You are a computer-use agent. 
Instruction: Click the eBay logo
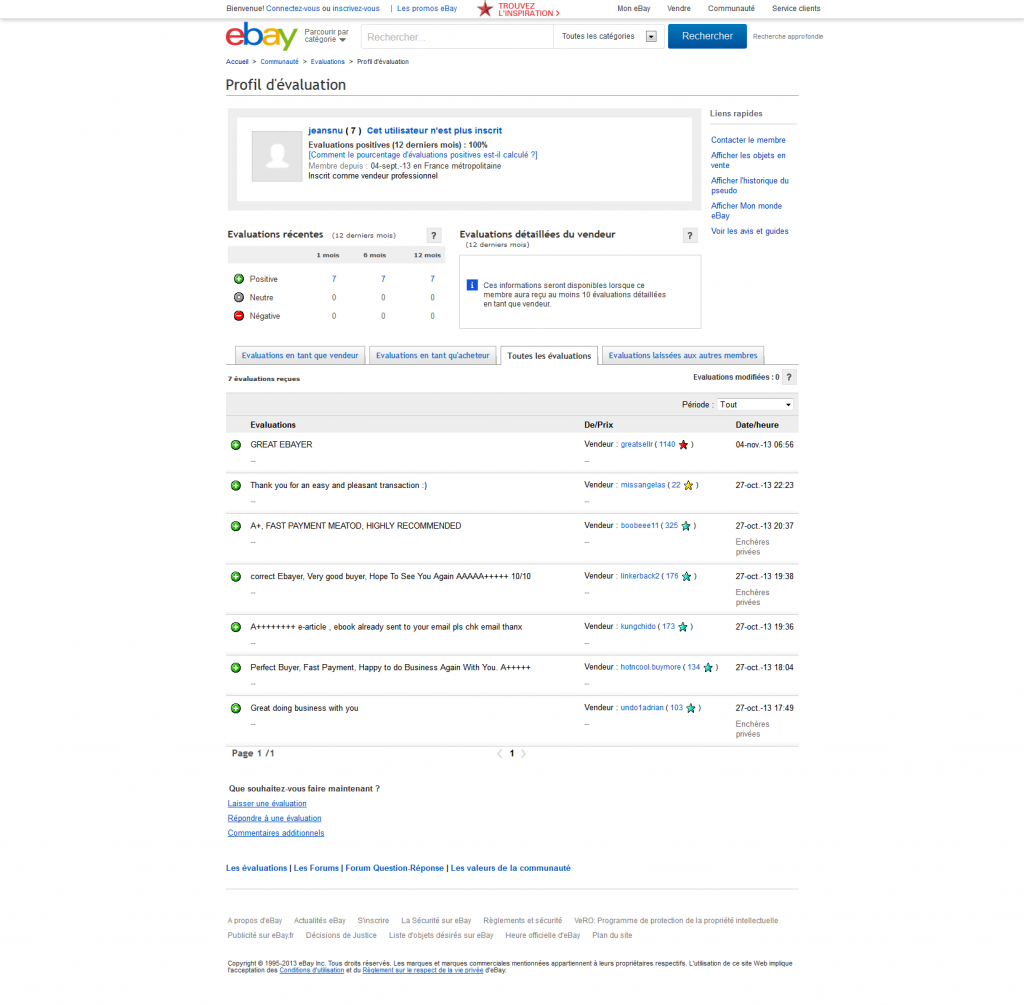click(x=261, y=37)
